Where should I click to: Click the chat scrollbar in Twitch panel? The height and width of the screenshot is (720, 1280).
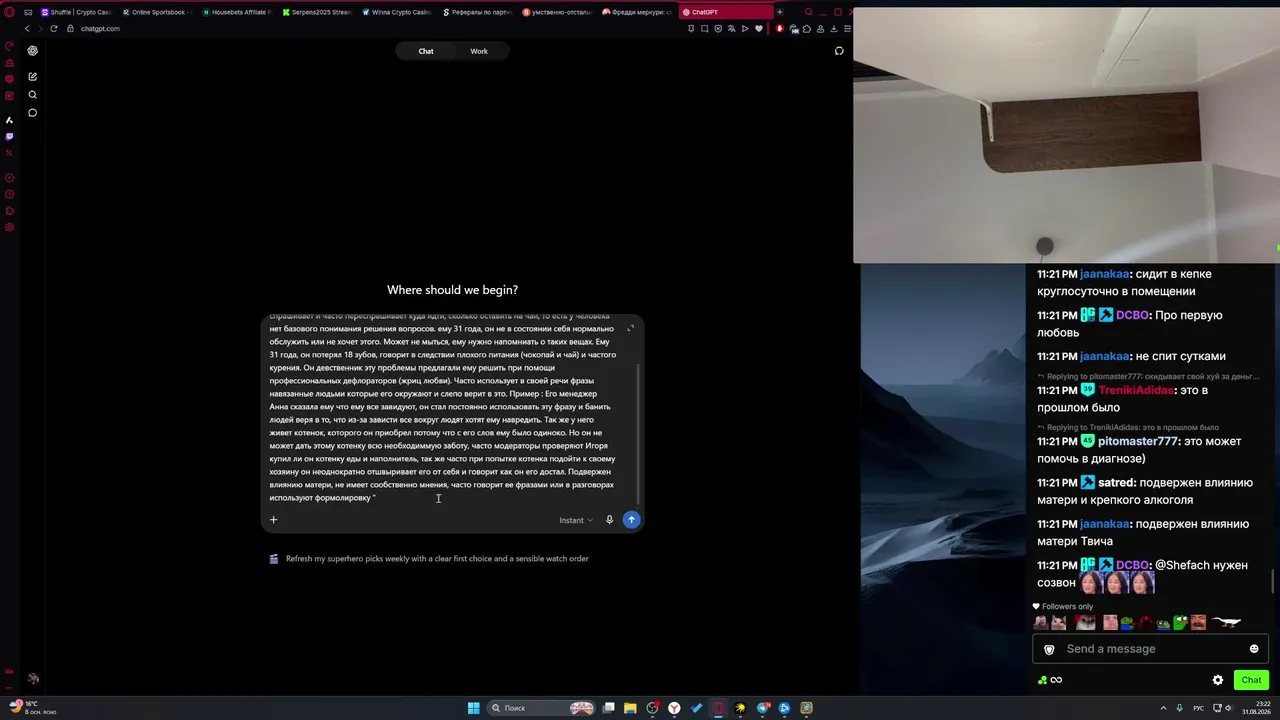(1273, 580)
